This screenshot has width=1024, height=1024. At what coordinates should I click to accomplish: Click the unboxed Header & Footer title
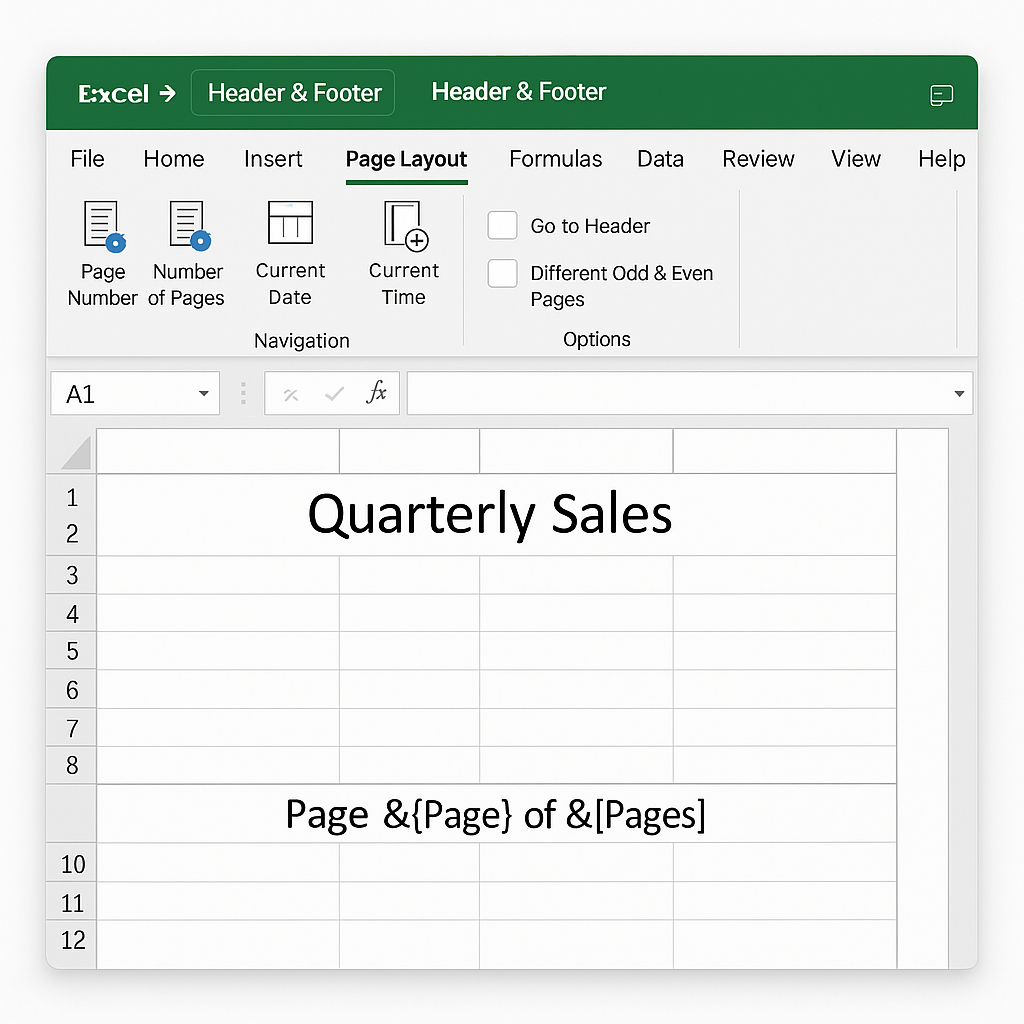(519, 92)
